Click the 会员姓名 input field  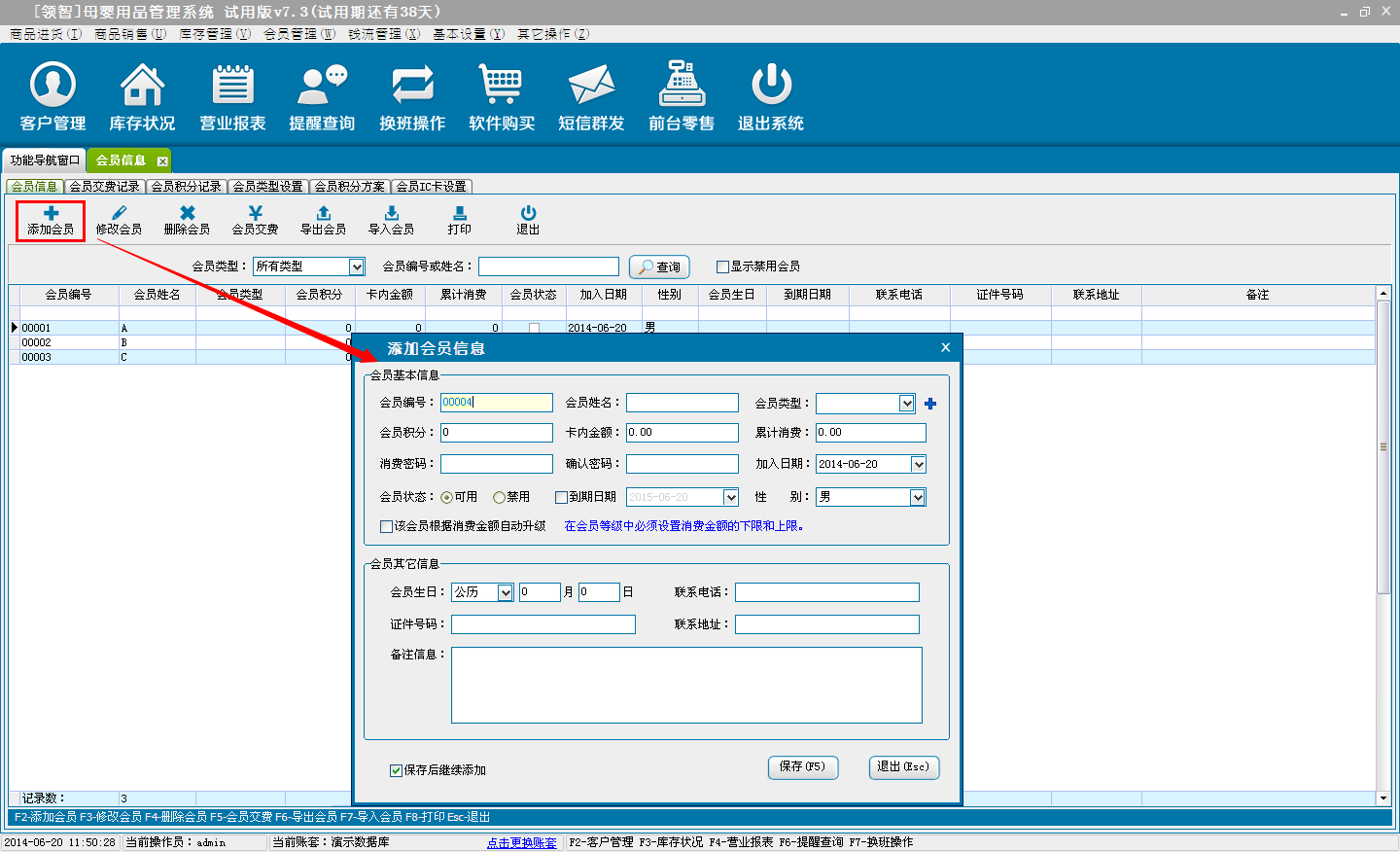pos(682,403)
